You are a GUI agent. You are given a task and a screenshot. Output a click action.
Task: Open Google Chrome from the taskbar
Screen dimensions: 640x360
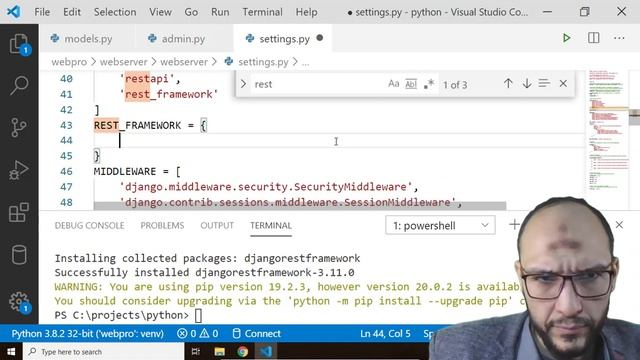[x=243, y=351]
